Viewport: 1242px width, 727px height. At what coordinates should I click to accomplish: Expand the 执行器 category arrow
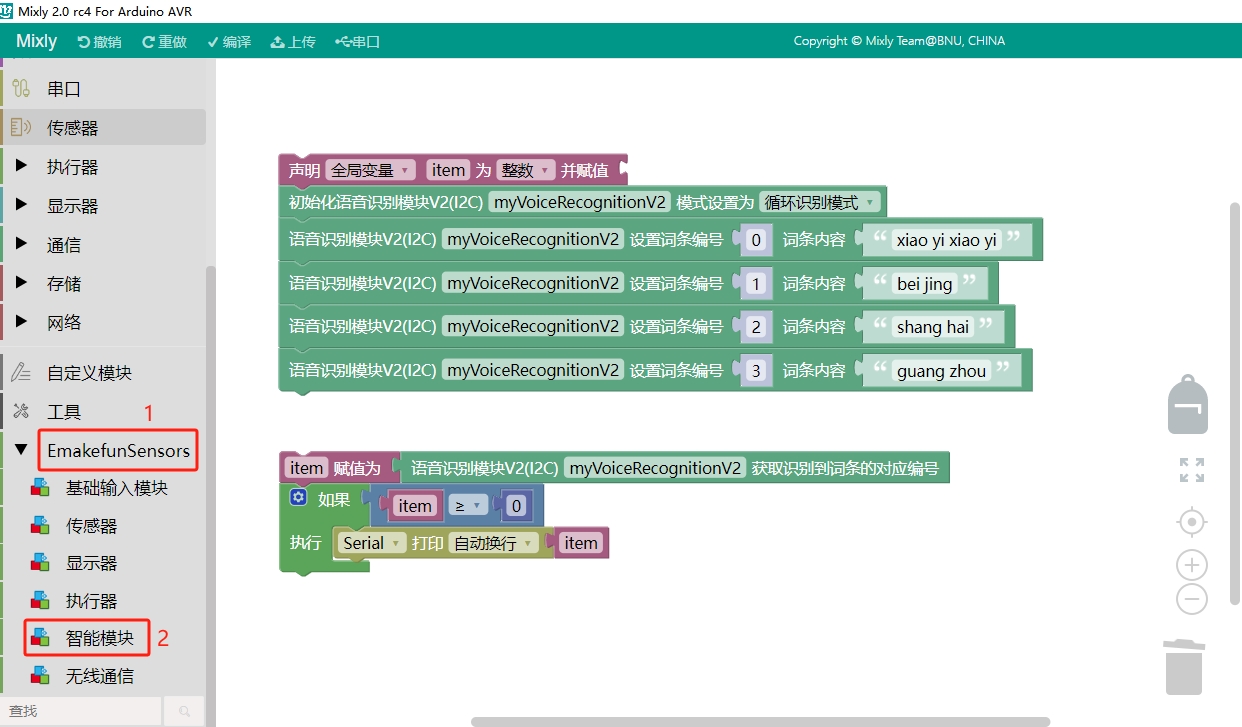(x=22, y=167)
